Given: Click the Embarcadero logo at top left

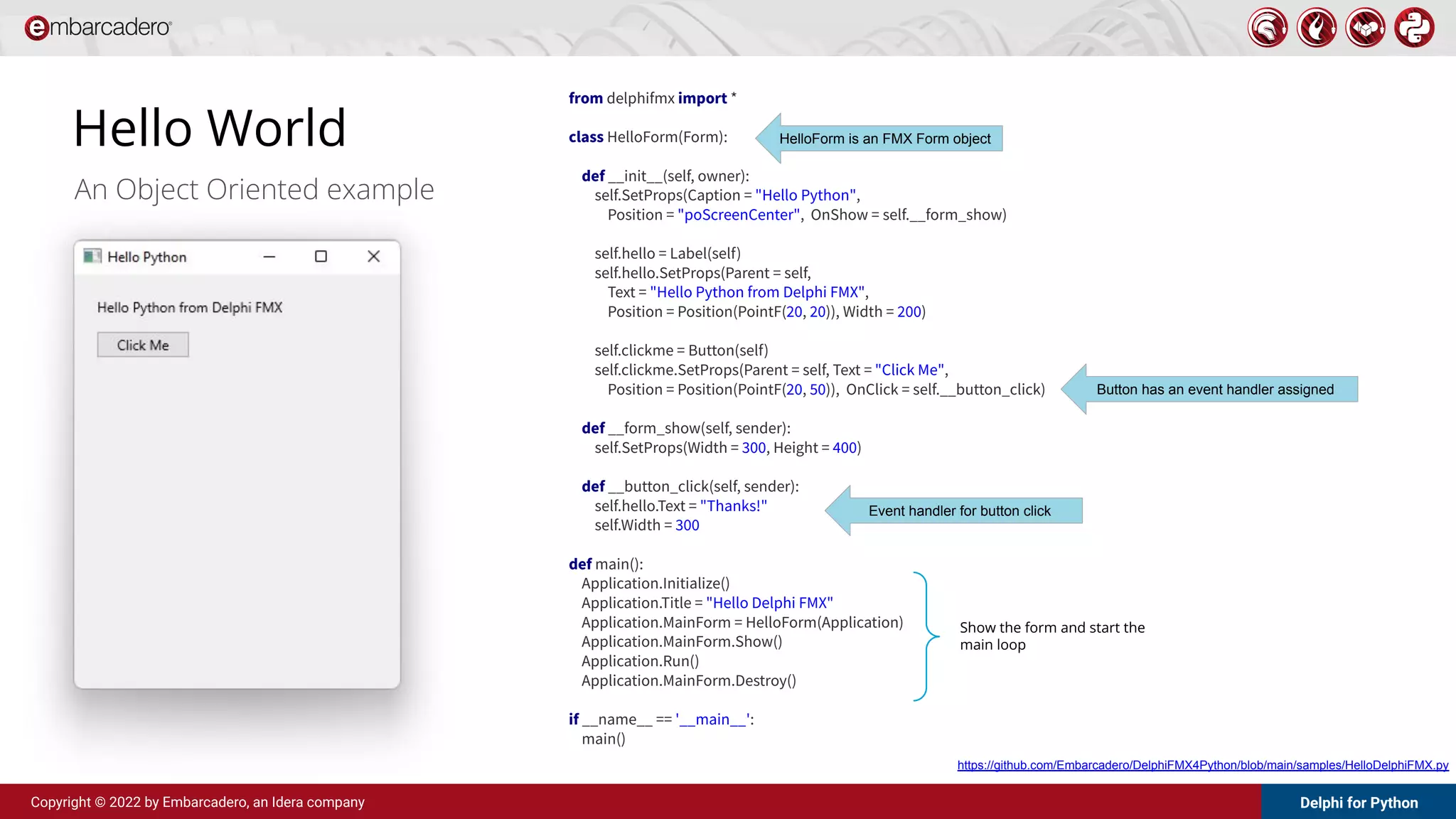Looking at the screenshot, I should [98, 27].
